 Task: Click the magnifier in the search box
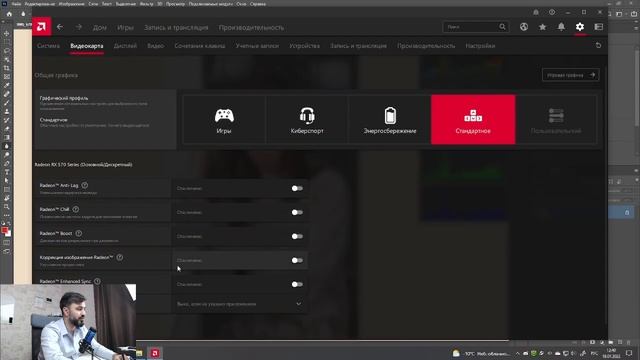[502, 27]
